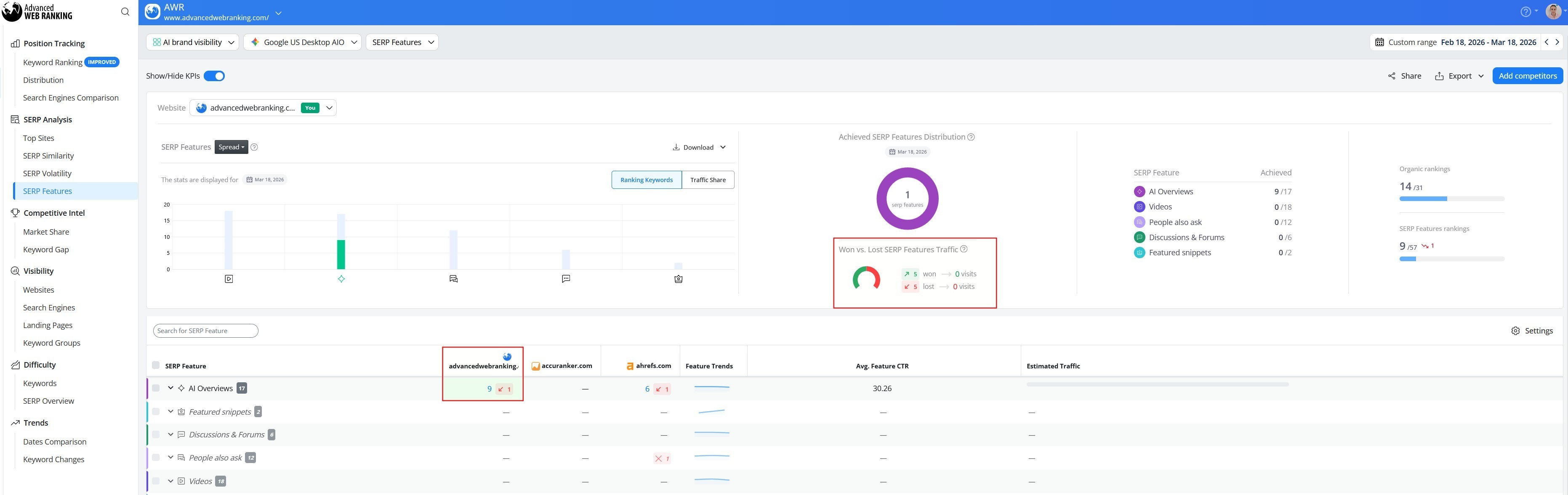Open Keyword Ranking in sidebar
Viewport: 1568px width, 495px height.
tap(52, 62)
